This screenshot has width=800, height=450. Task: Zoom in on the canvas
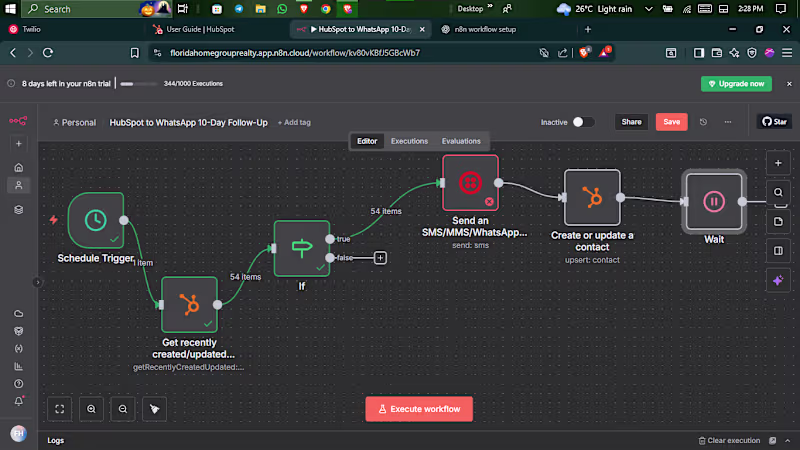91,409
